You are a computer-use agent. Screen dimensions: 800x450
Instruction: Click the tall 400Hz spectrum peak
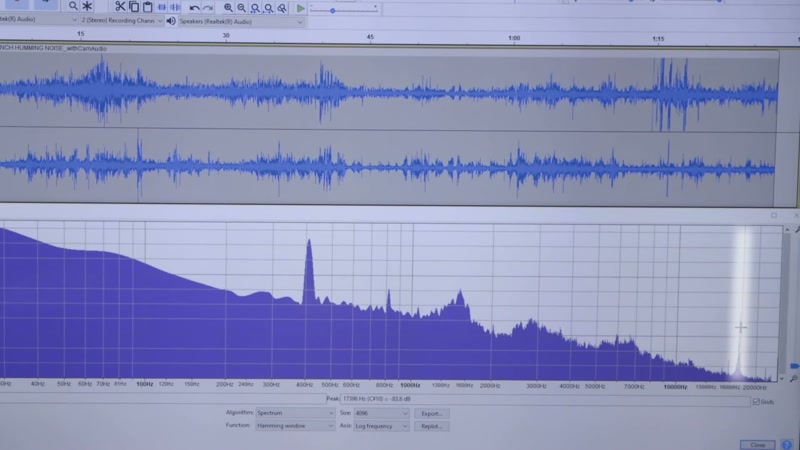point(309,270)
